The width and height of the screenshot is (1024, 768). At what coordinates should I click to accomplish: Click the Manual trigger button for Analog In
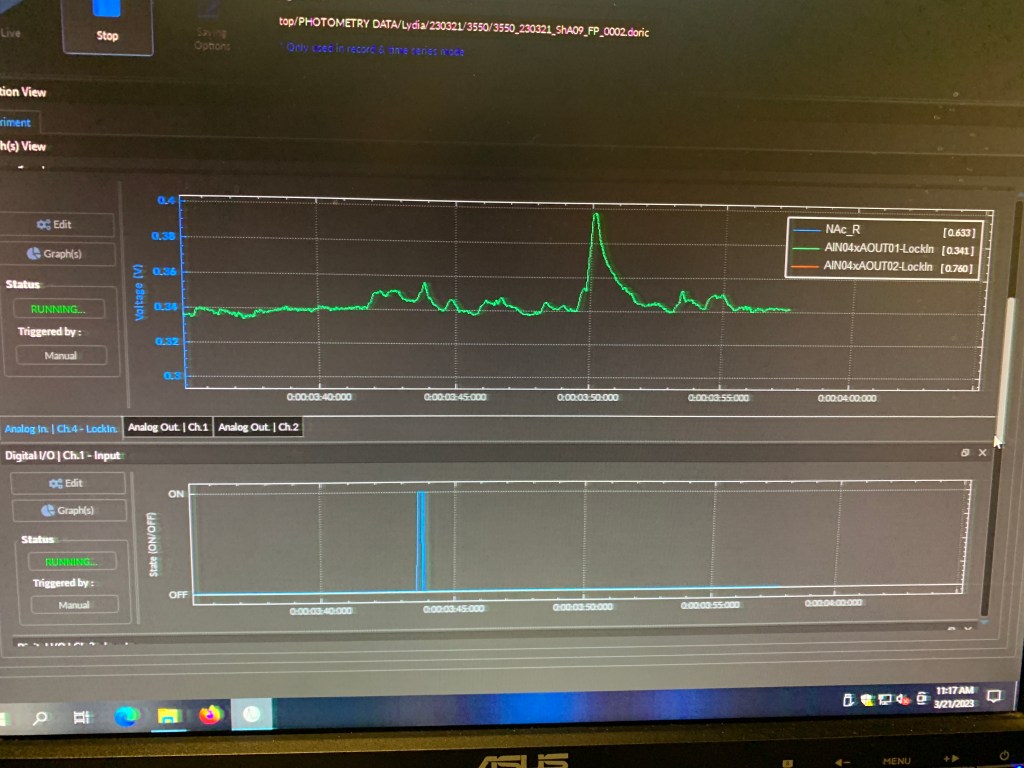[x=60, y=356]
